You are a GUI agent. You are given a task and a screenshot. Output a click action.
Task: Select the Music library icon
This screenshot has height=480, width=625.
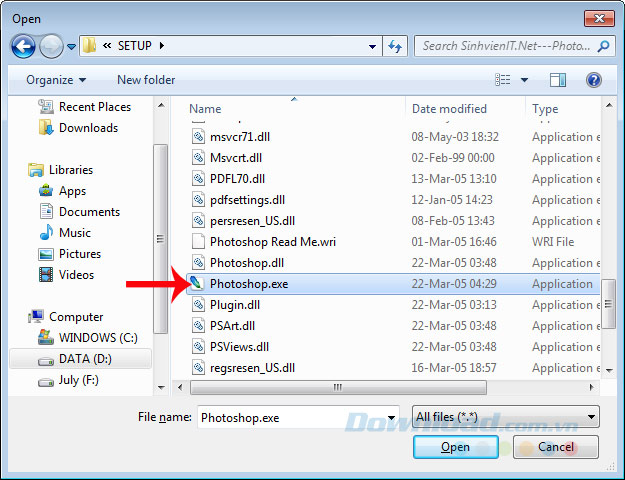[46, 233]
